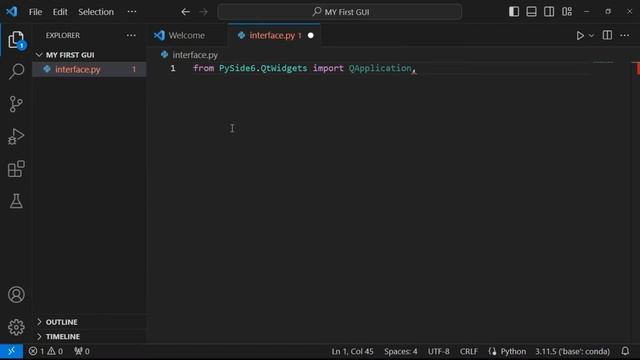Click the PySide6.QtWidgets module name in code
The image size is (640, 360).
coord(263,68)
